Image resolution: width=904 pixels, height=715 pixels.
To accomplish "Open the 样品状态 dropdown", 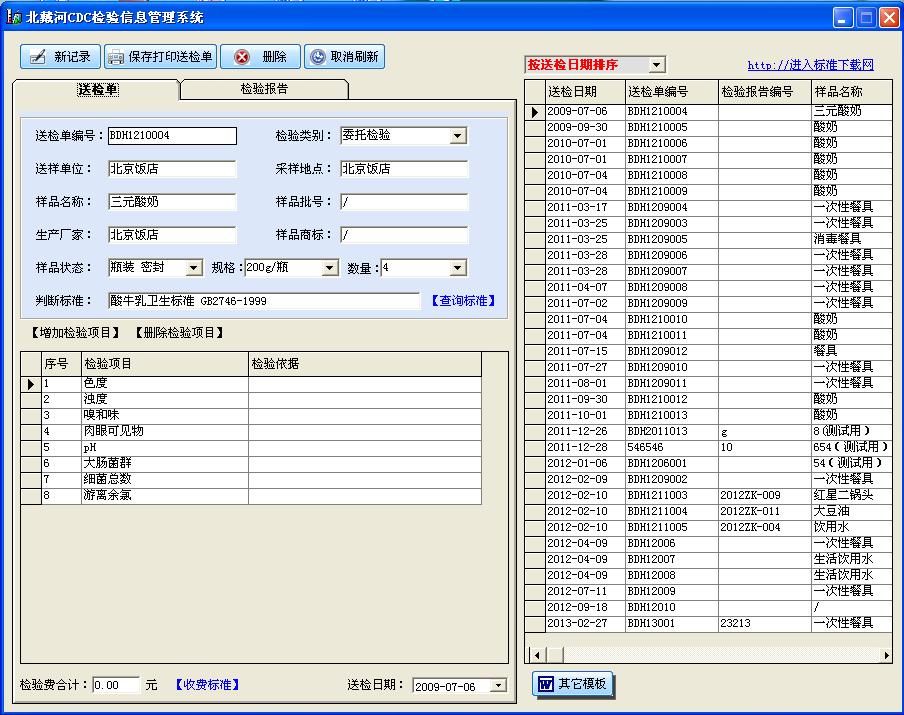I will (194, 268).
